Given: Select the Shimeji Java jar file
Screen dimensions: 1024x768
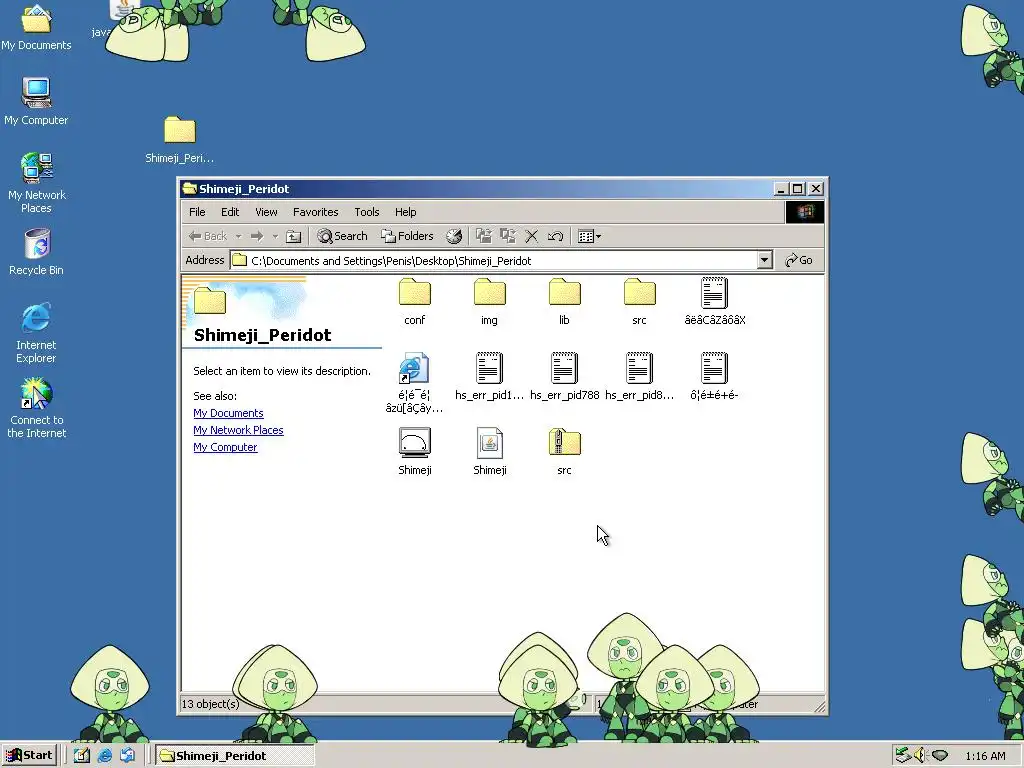Looking at the screenshot, I should [490, 452].
